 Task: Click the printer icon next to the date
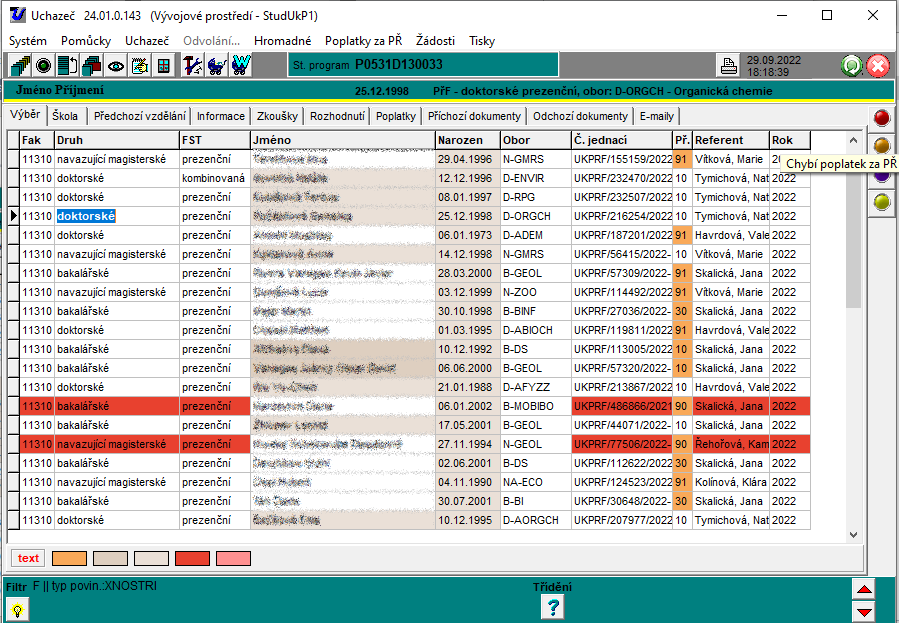point(729,67)
